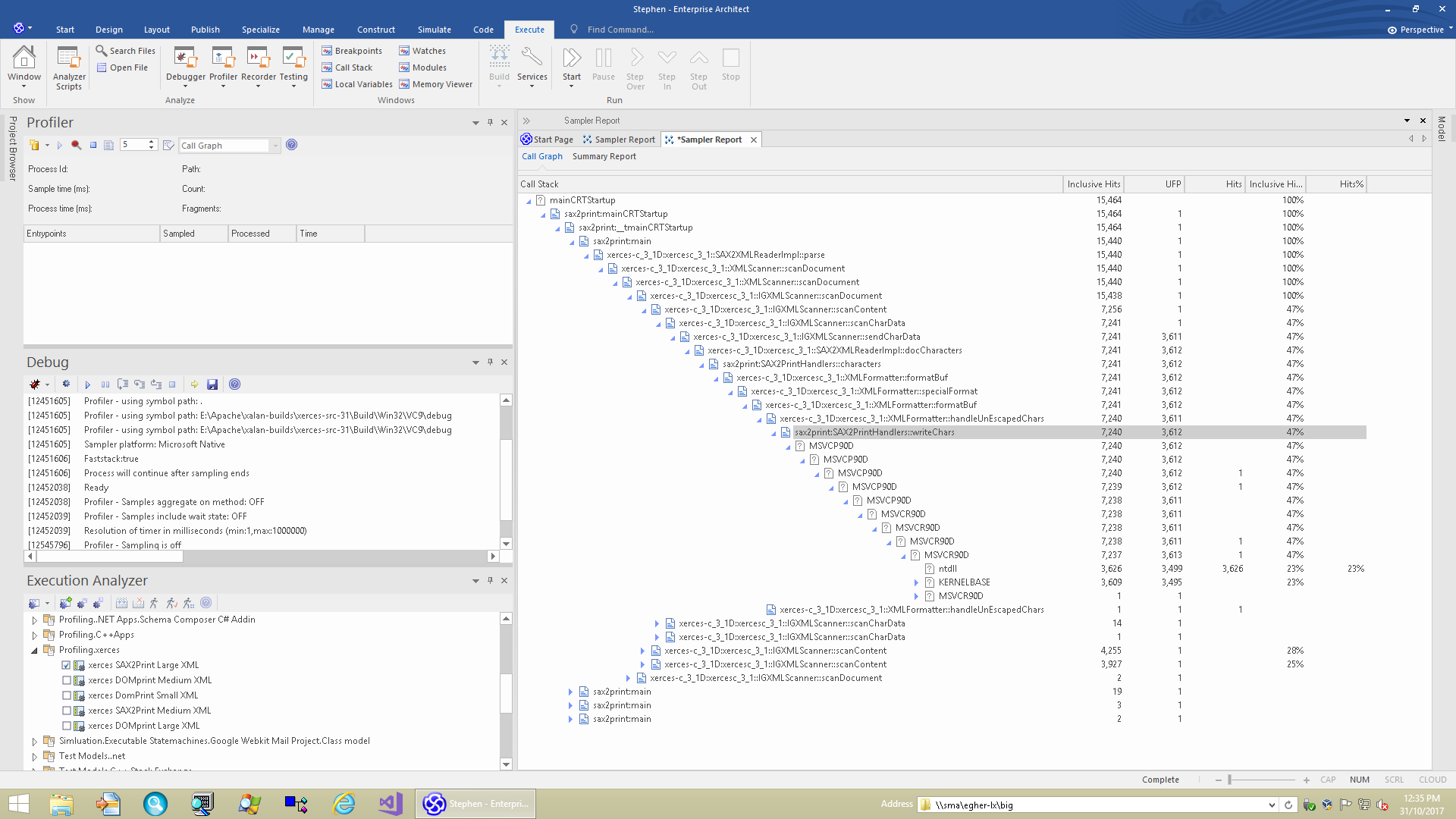1456x819 pixels.
Task: Uncheck the xerces SAX2Print Large XML script
Action: coord(67,665)
